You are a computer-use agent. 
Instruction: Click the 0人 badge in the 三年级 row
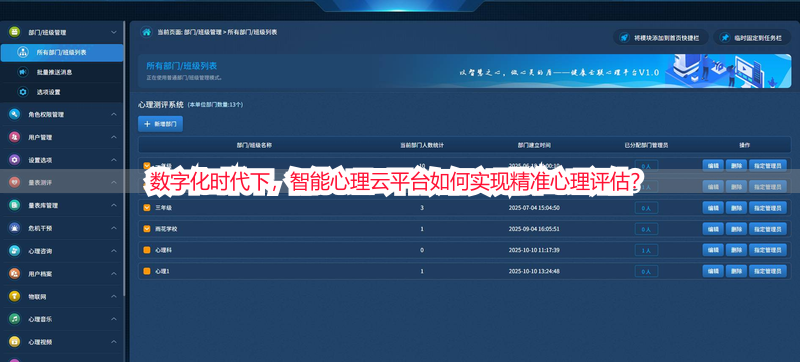click(x=646, y=208)
